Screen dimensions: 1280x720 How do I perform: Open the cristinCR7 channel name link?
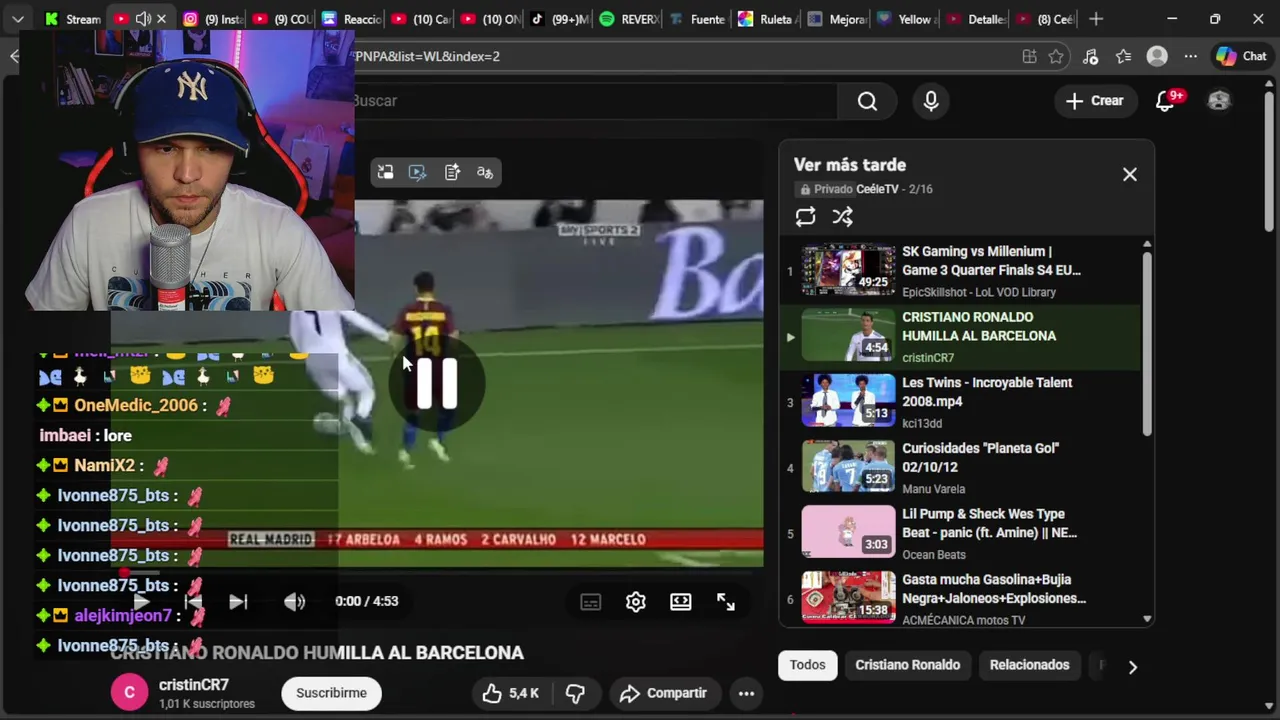click(x=194, y=685)
